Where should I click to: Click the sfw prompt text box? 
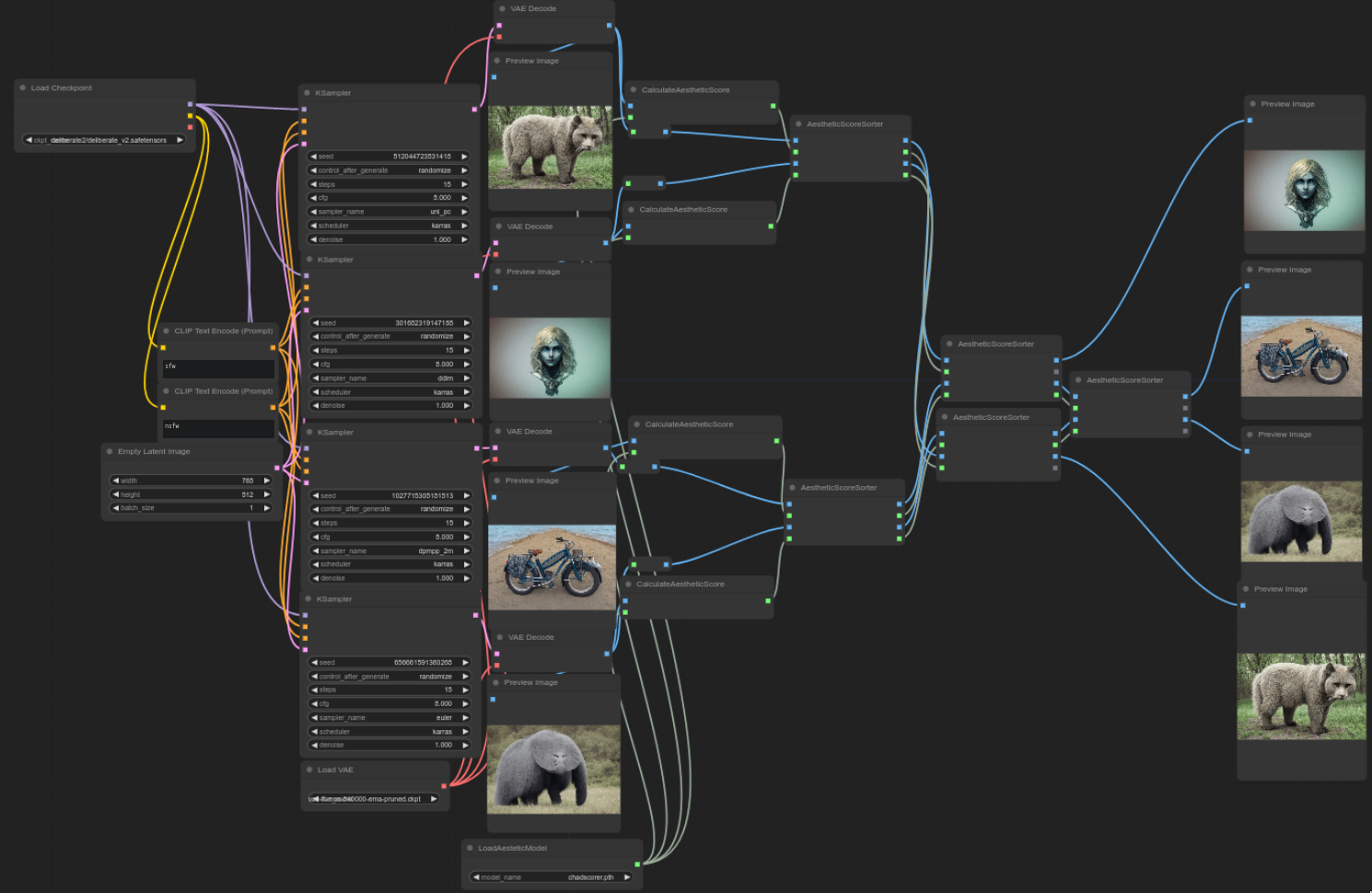219,368
